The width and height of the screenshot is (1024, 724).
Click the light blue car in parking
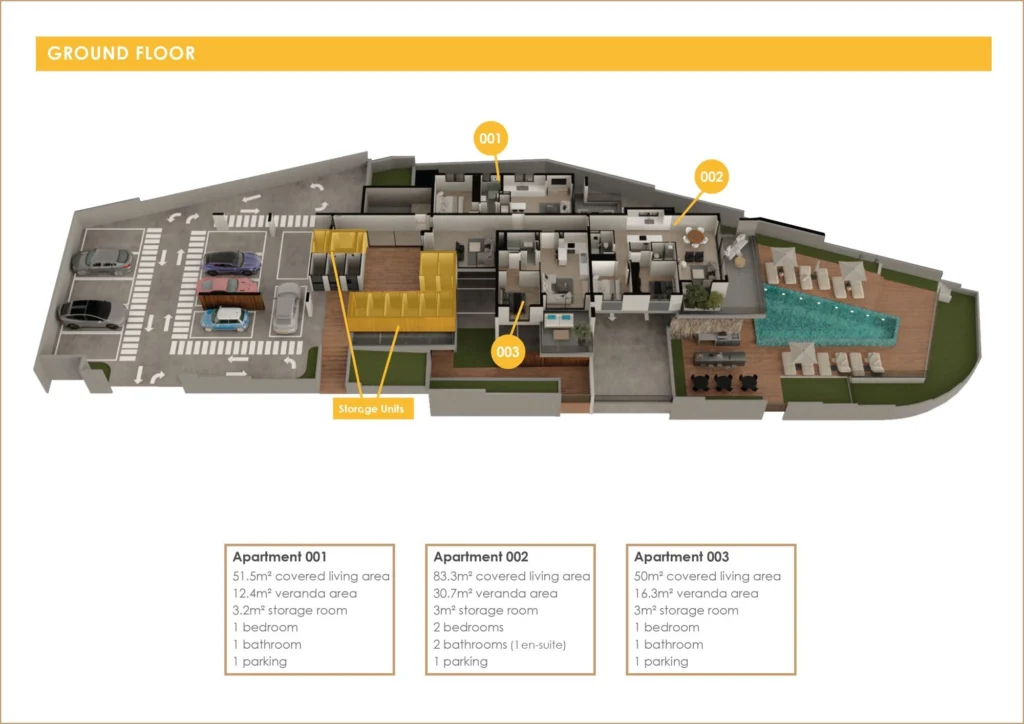pyautogui.click(x=227, y=319)
